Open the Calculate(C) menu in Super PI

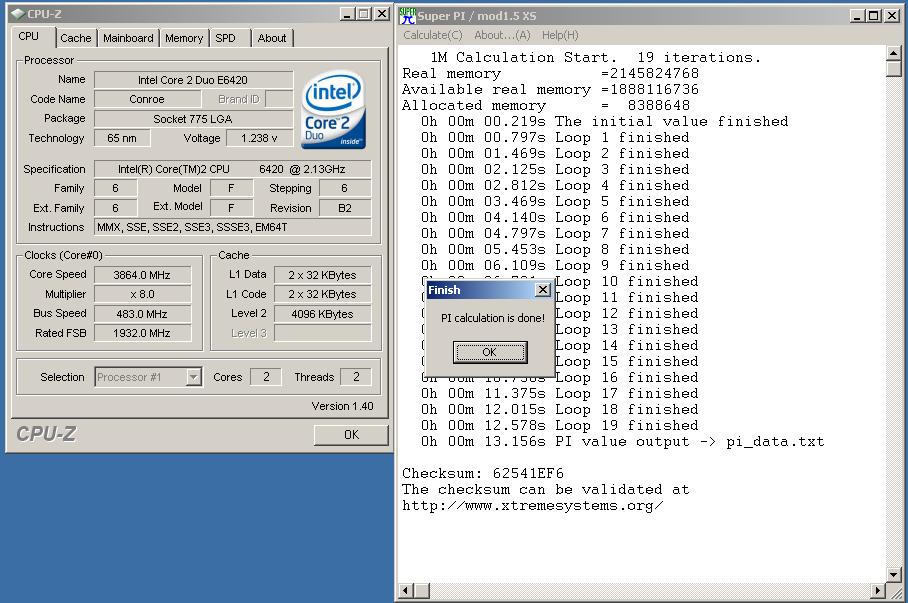pos(433,35)
